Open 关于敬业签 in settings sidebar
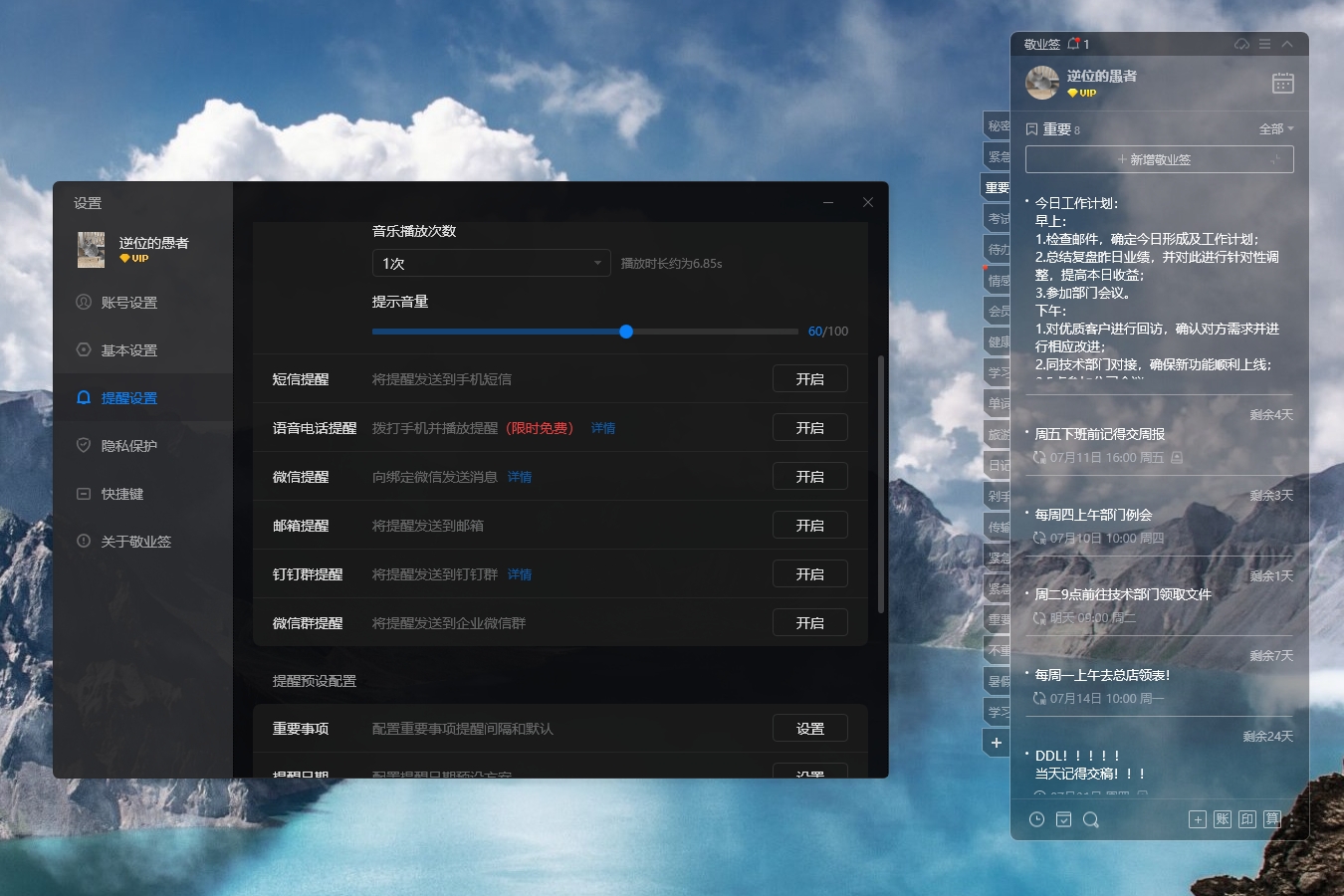 [x=143, y=542]
